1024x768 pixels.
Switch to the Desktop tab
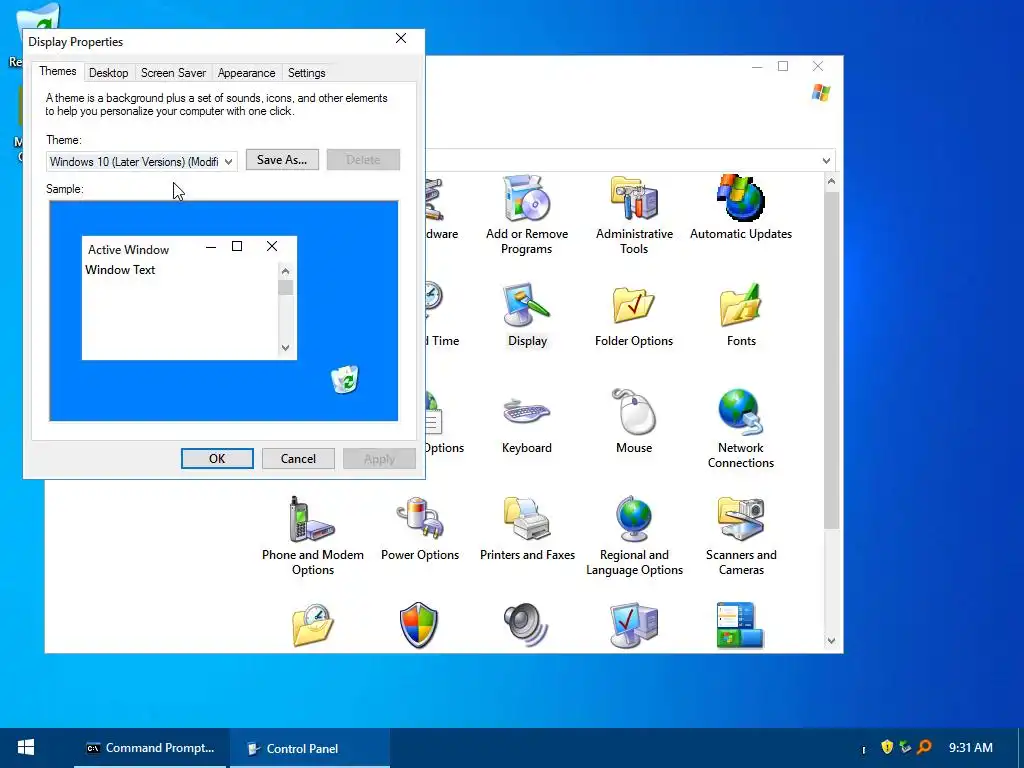coord(108,72)
